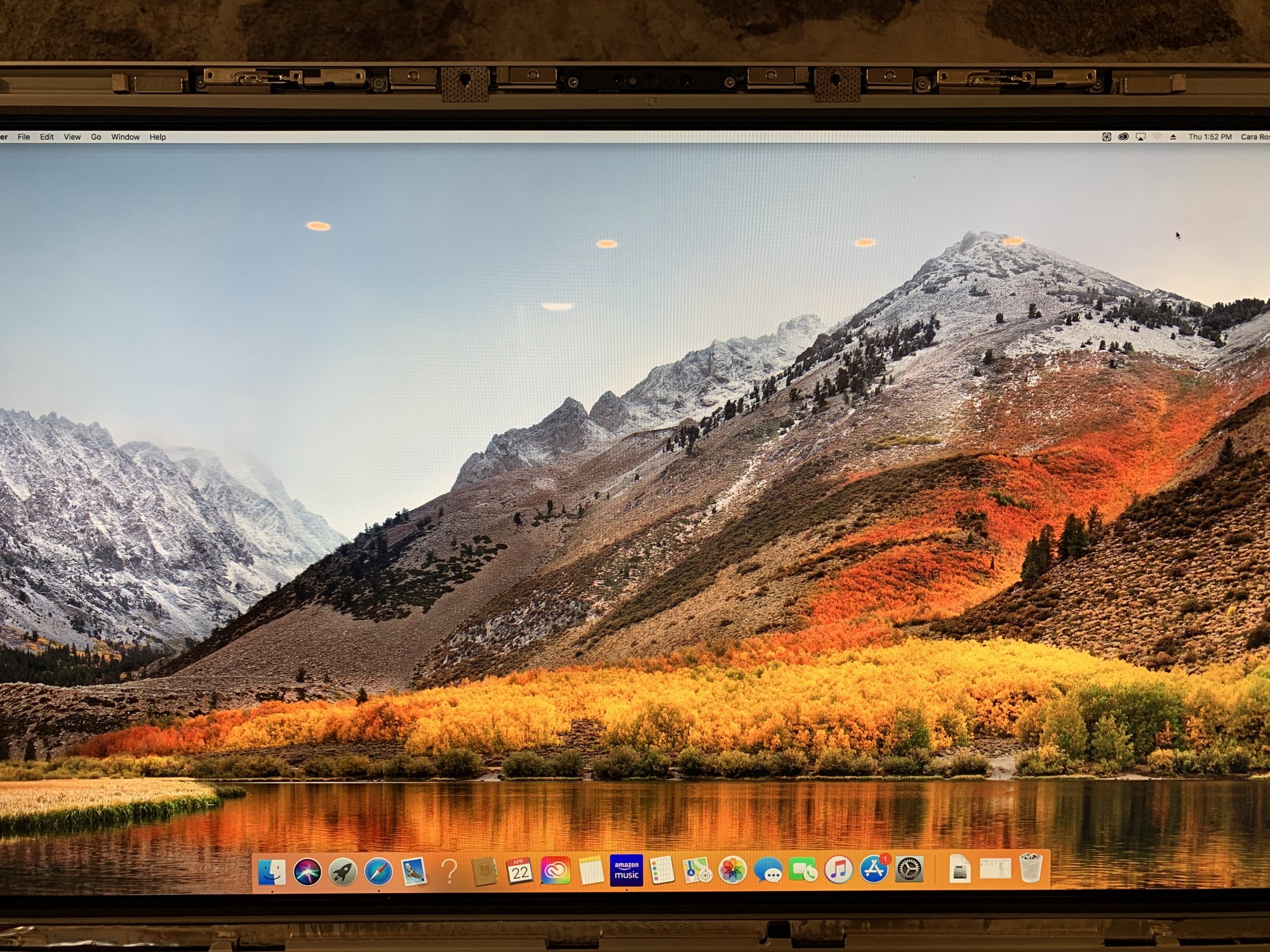Open System Preferences gear icon
Screen dimensions: 1270x952
909,869
